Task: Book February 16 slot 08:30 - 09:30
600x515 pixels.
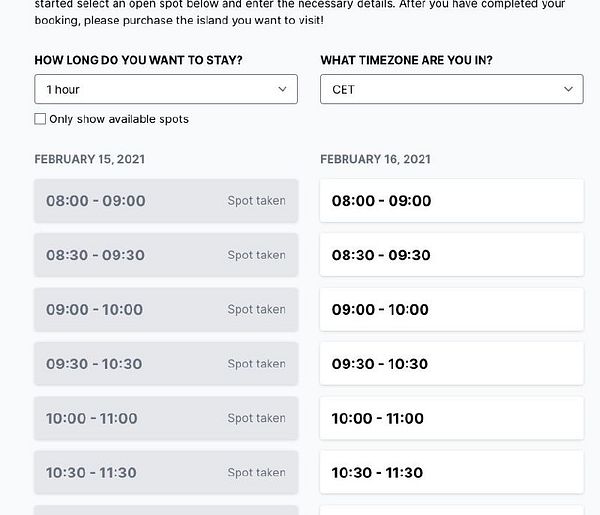Action: (451, 255)
